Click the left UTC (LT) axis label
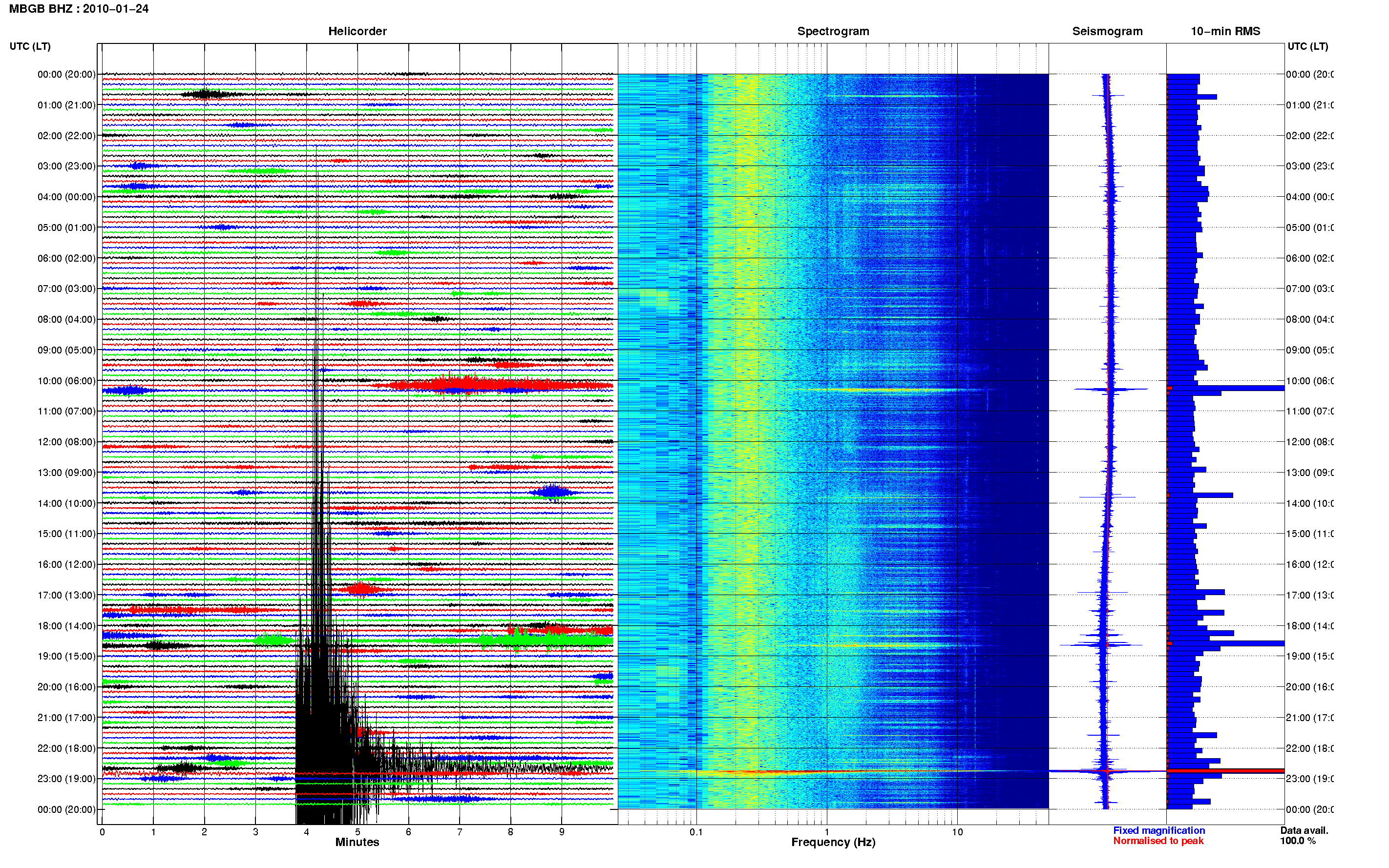 30,46
